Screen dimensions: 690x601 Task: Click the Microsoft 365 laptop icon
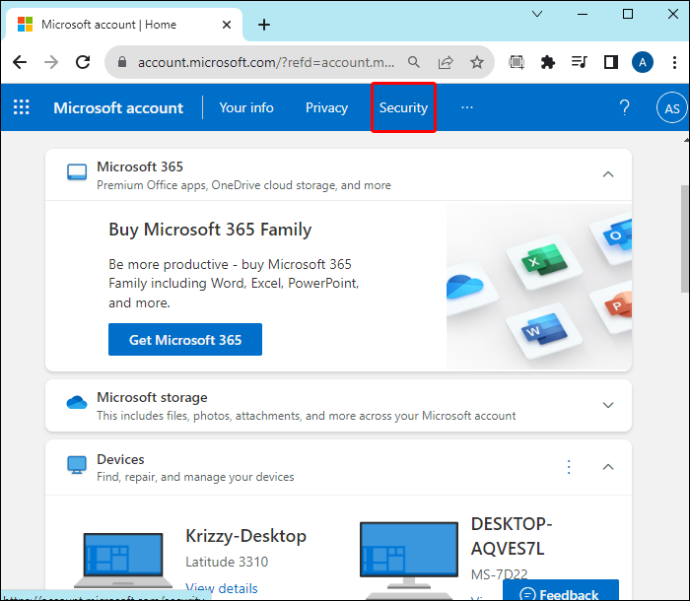click(77, 172)
